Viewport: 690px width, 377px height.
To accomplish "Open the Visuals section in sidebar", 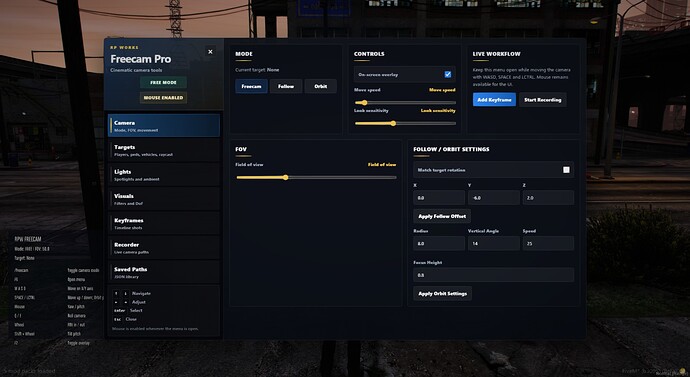I will click(164, 199).
